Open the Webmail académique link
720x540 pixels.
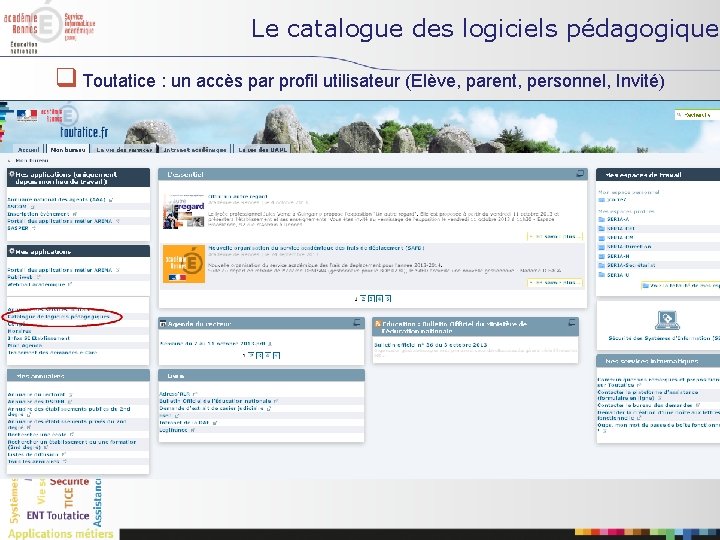(x=36, y=284)
